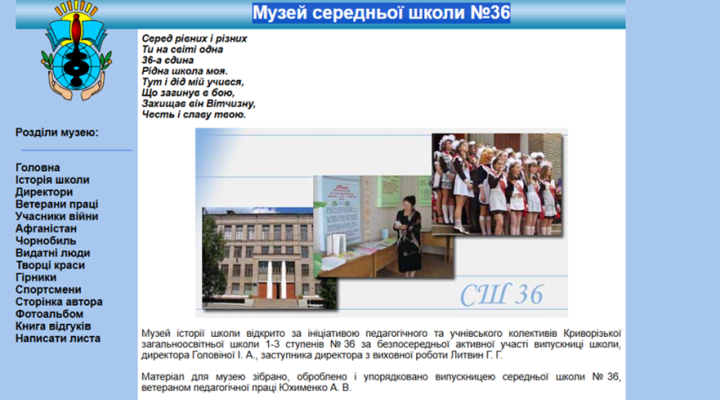Go to Творці краси section

point(50,265)
